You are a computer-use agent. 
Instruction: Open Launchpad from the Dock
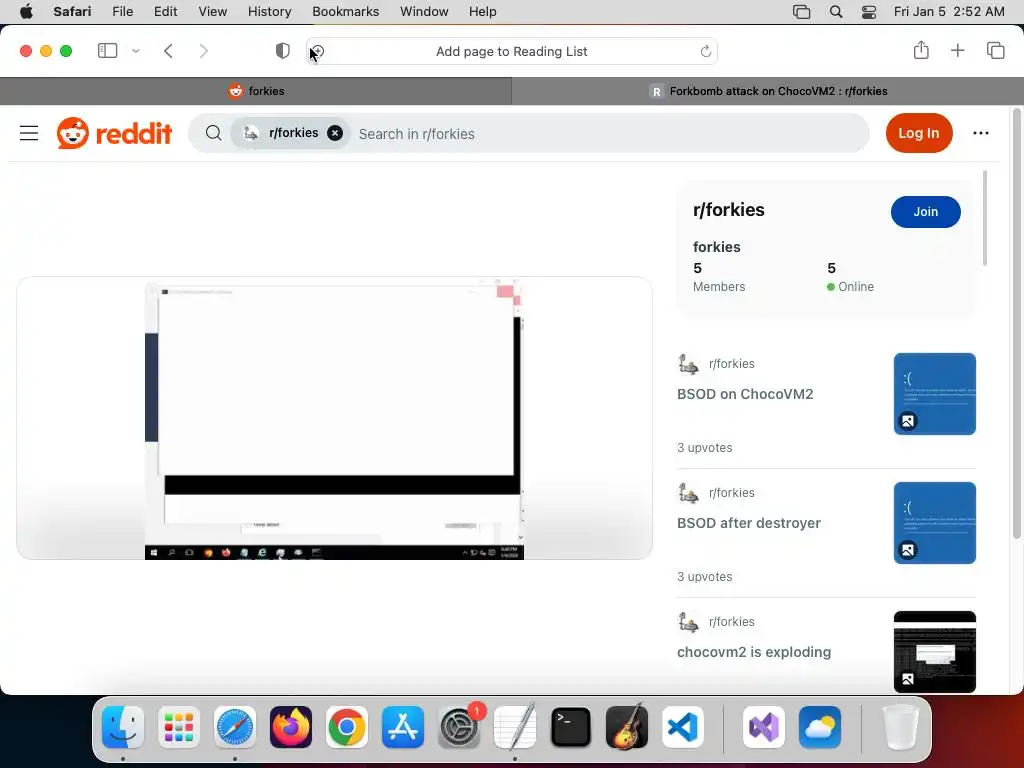(x=179, y=727)
